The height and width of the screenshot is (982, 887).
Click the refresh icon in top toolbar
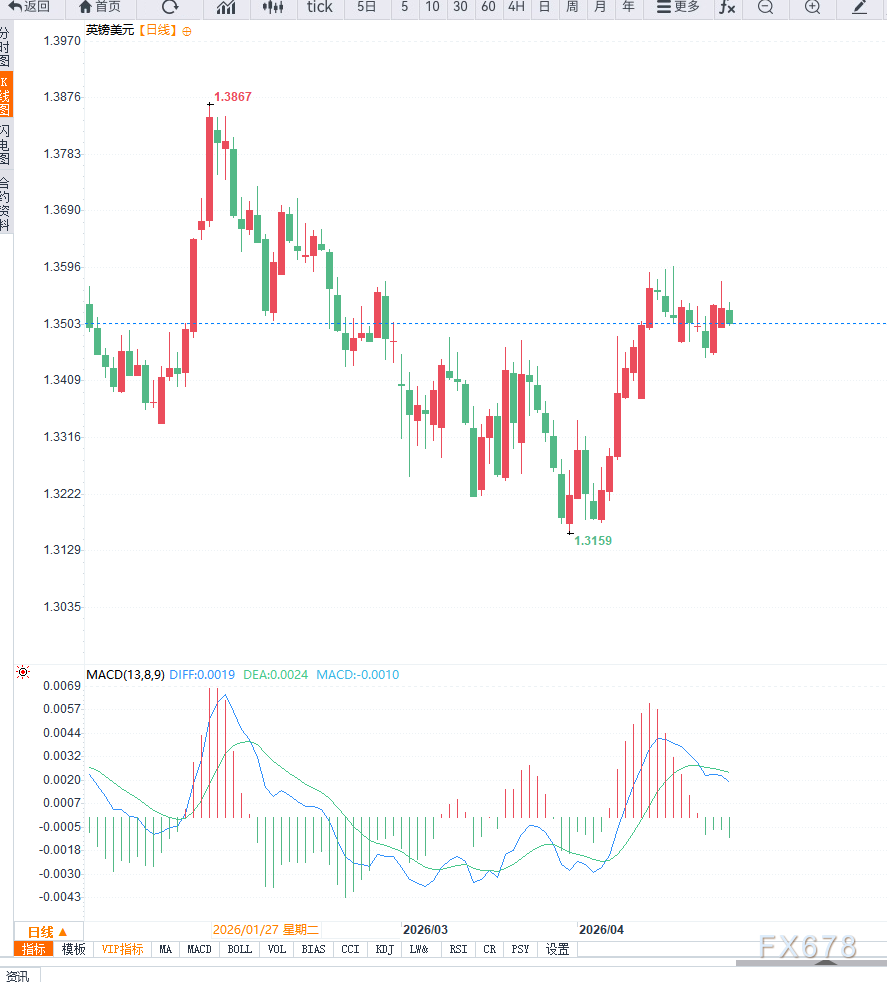tap(170, 7)
